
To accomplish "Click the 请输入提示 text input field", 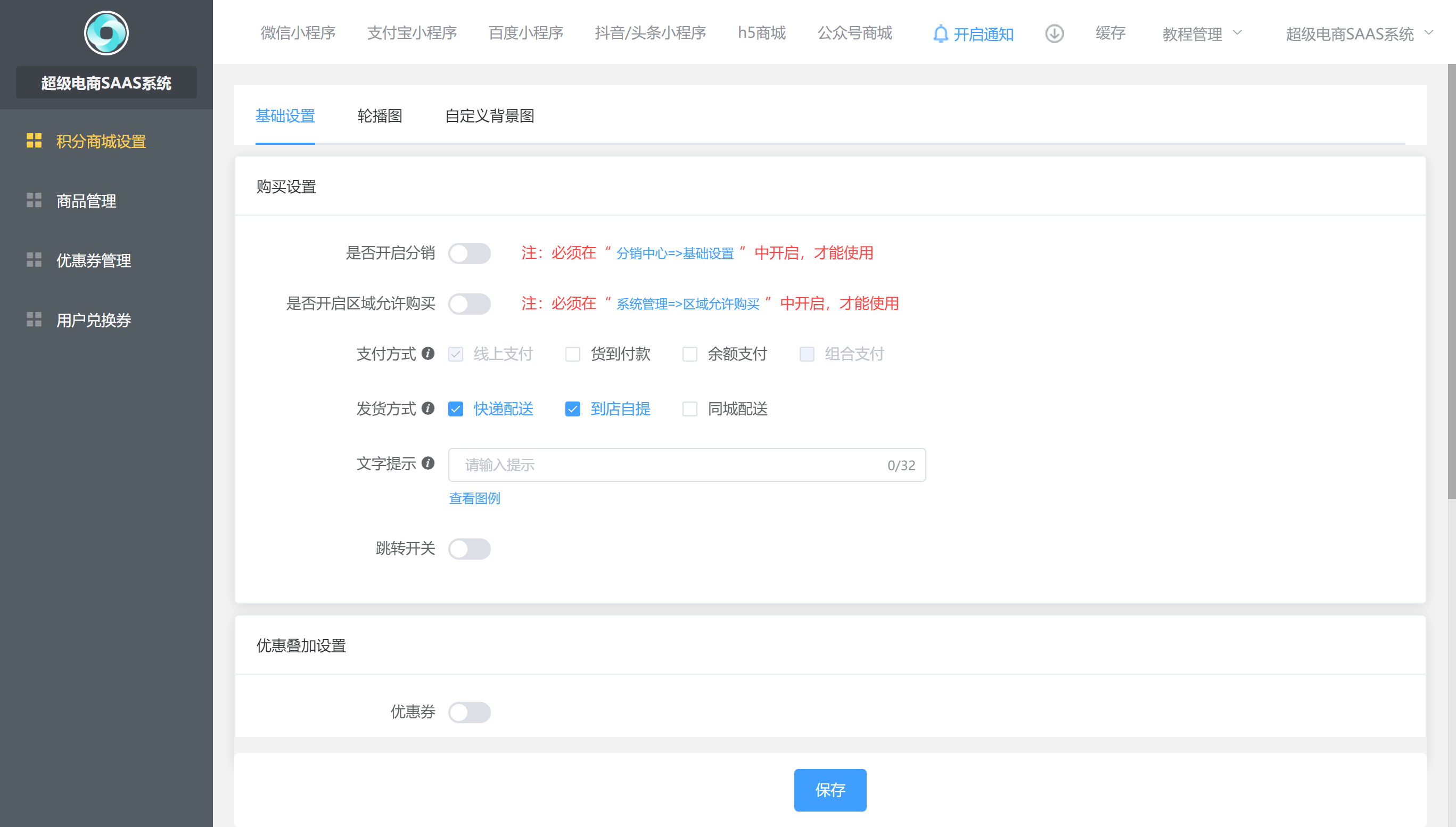I will tap(670, 465).
